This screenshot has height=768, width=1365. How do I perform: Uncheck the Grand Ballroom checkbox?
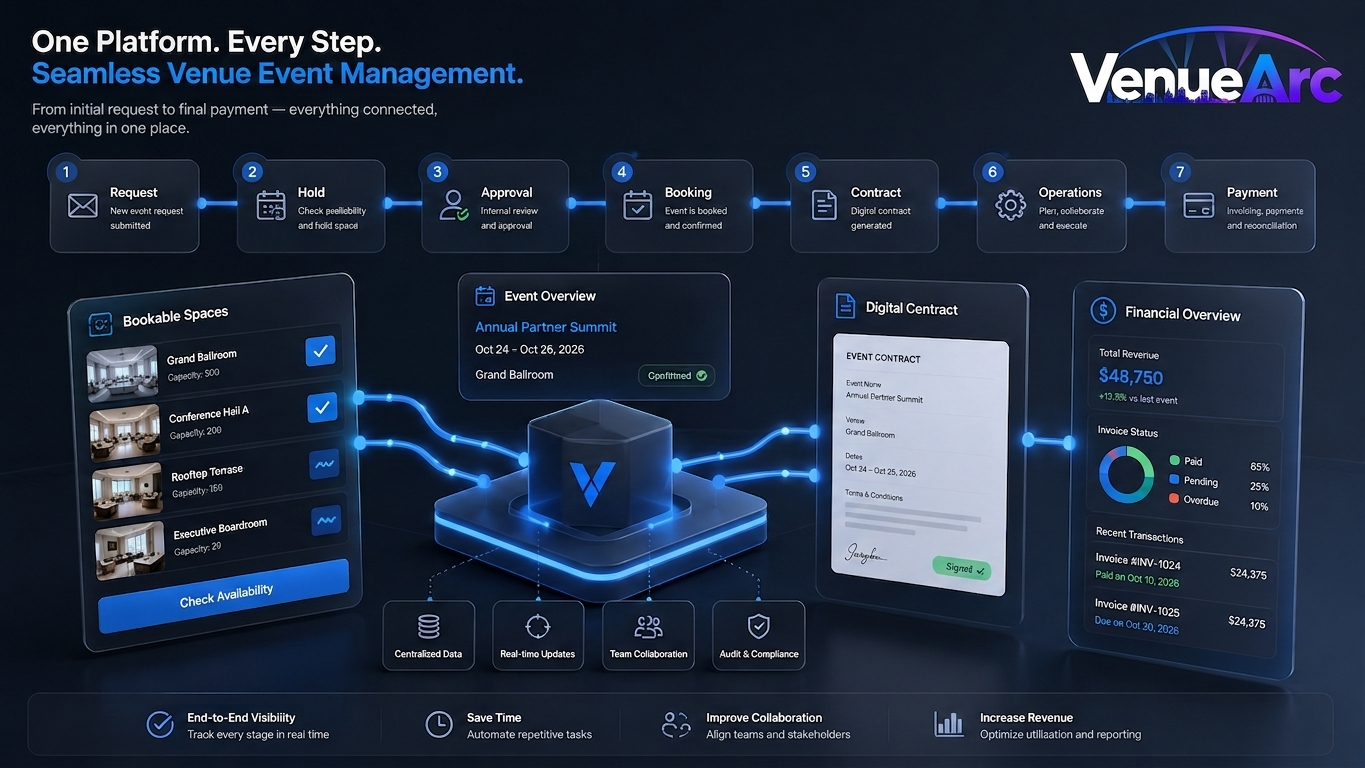pyautogui.click(x=321, y=351)
